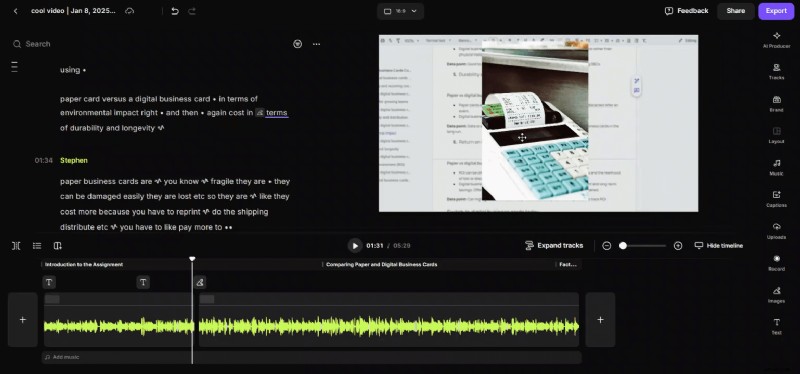The height and width of the screenshot is (374, 800).
Task: Click the first text overlay T marker
Action: pyautogui.click(x=49, y=282)
